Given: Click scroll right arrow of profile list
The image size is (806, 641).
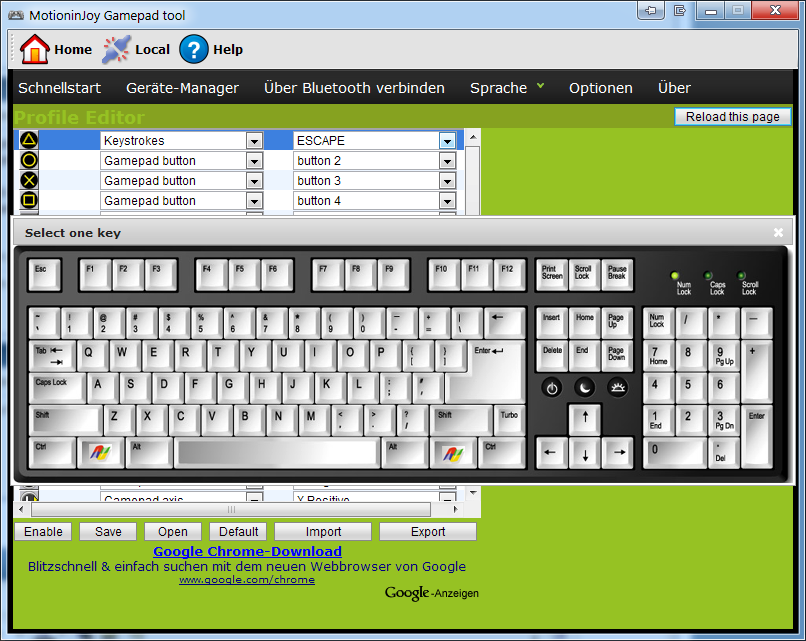Looking at the screenshot, I should click(x=455, y=509).
